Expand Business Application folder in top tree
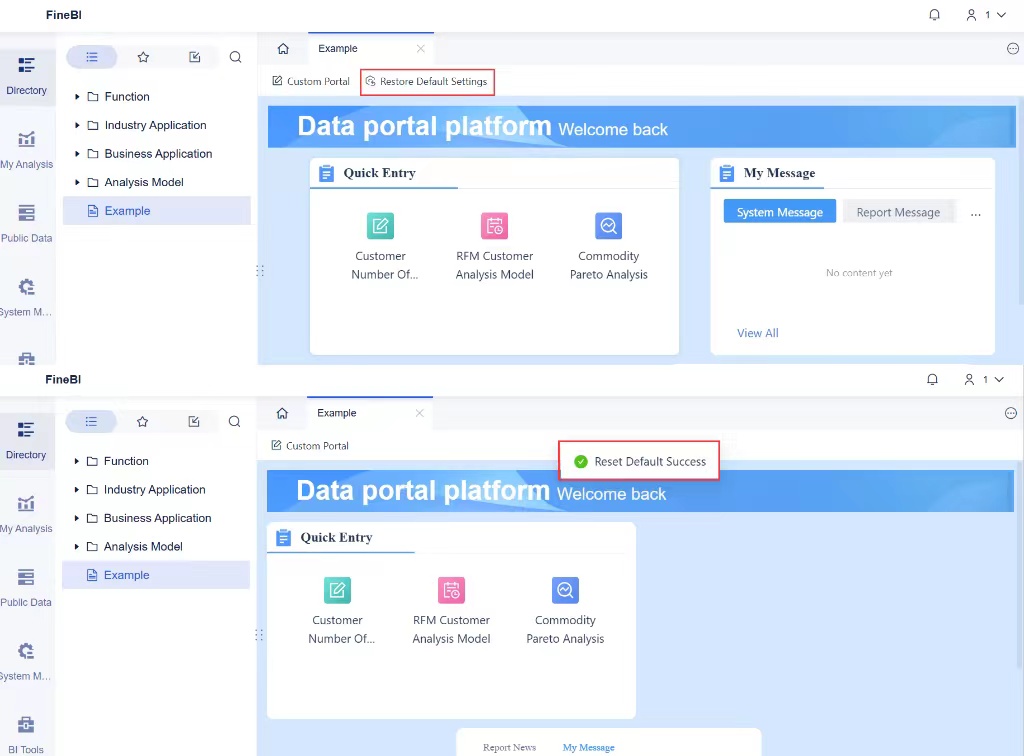The width and height of the screenshot is (1024, 756). tap(77, 154)
